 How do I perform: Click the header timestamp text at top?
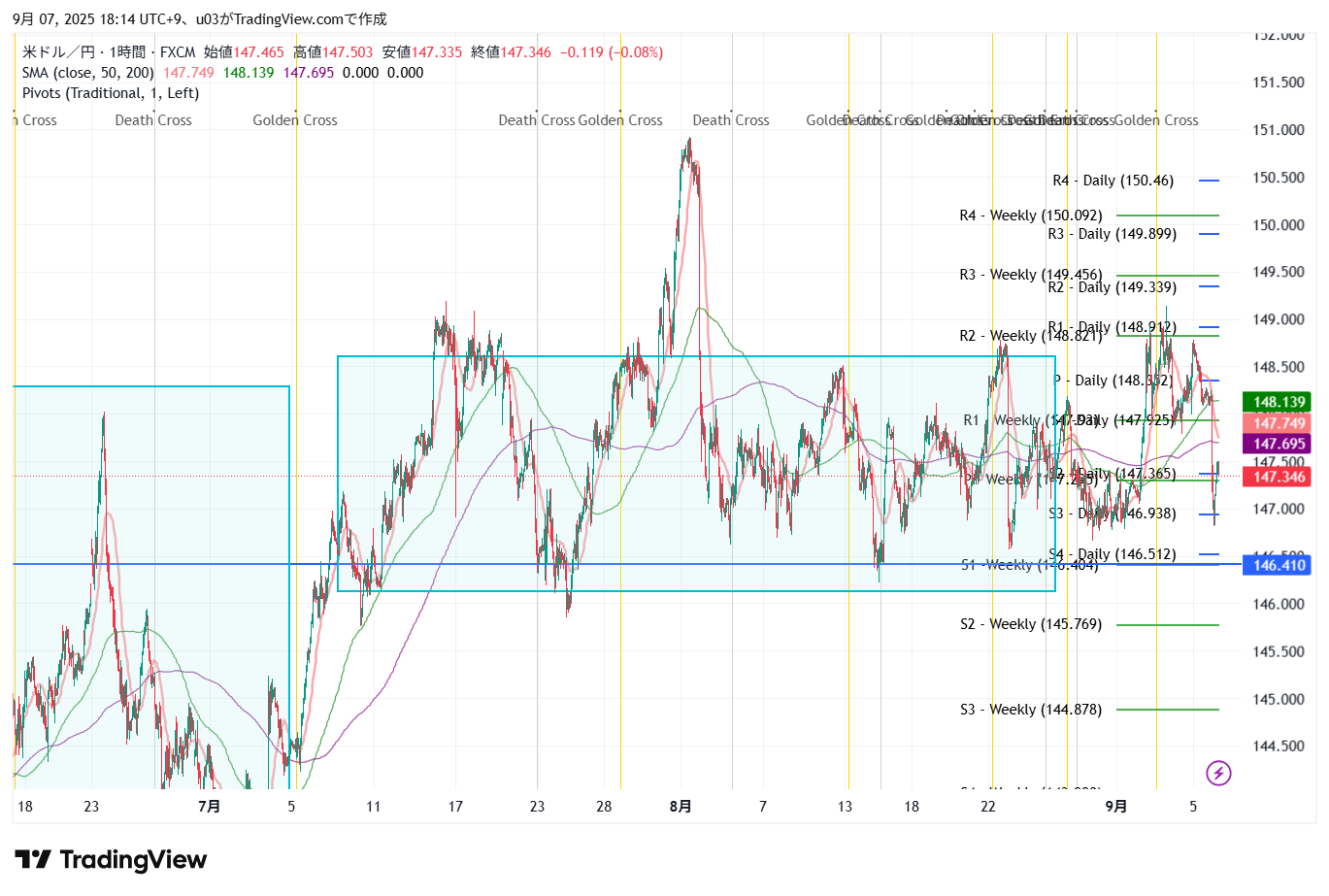200,18
